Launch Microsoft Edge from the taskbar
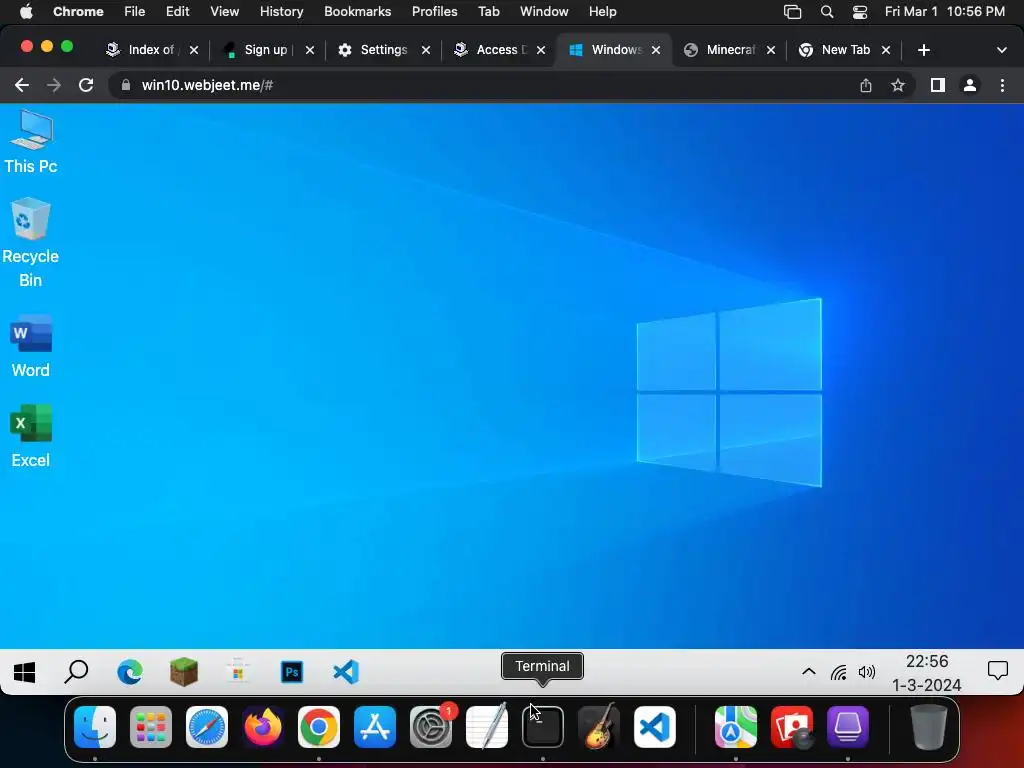The height and width of the screenshot is (768, 1024). coord(130,672)
